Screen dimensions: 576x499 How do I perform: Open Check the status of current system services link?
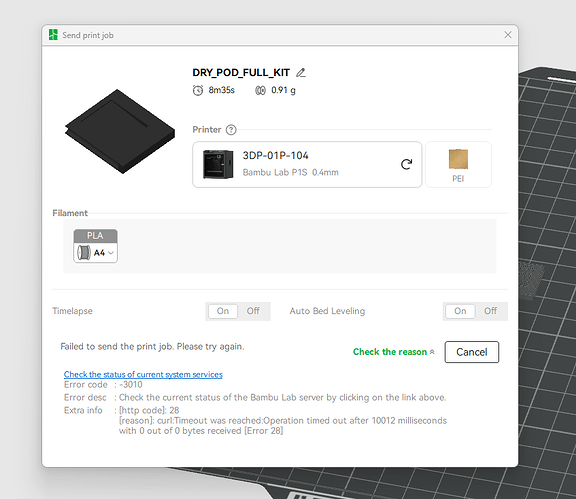point(143,374)
